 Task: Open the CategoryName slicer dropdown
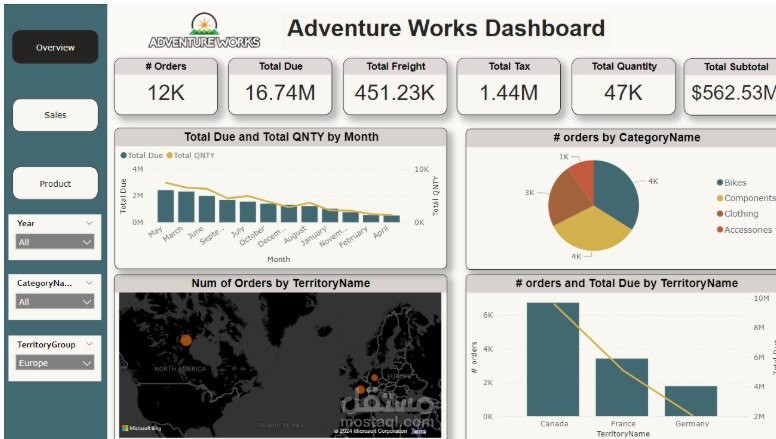tap(54, 302)
